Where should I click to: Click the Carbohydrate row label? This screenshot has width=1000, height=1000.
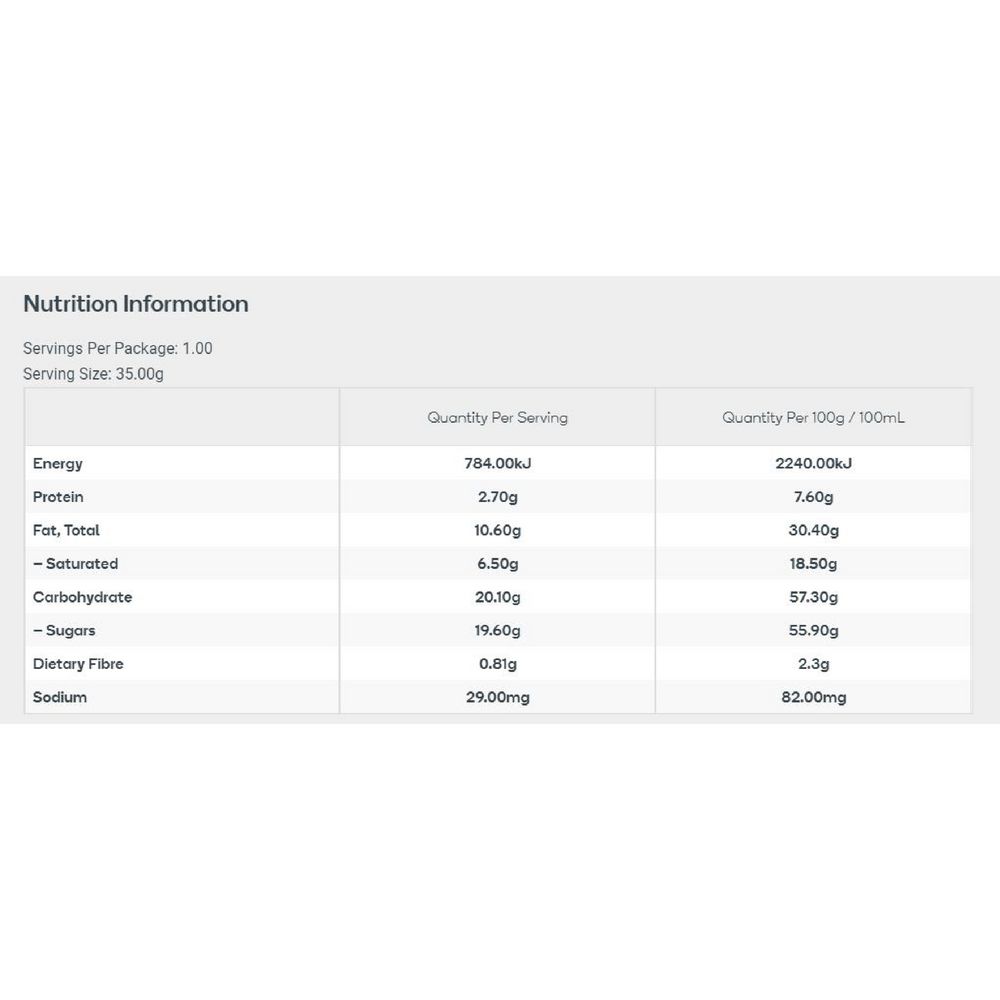pos(82,597)
